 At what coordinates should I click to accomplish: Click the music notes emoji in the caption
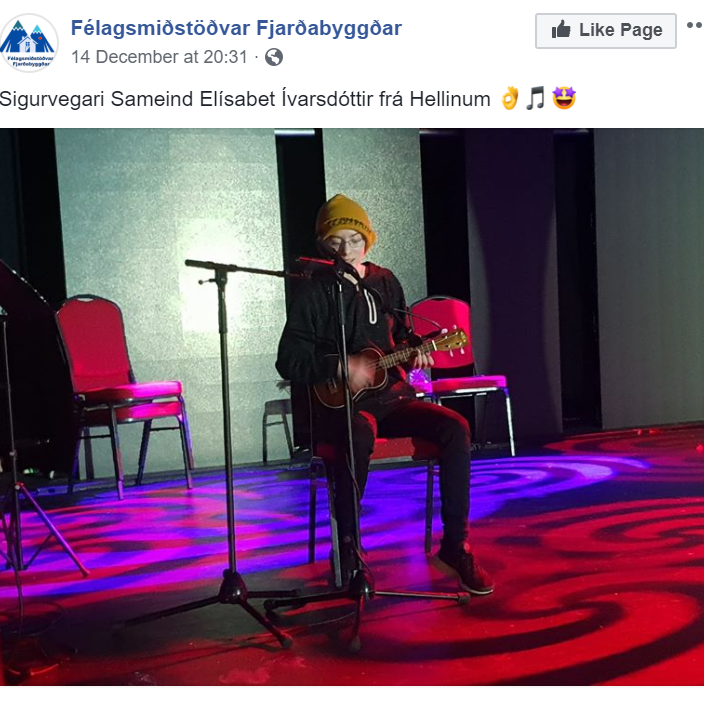536,98
